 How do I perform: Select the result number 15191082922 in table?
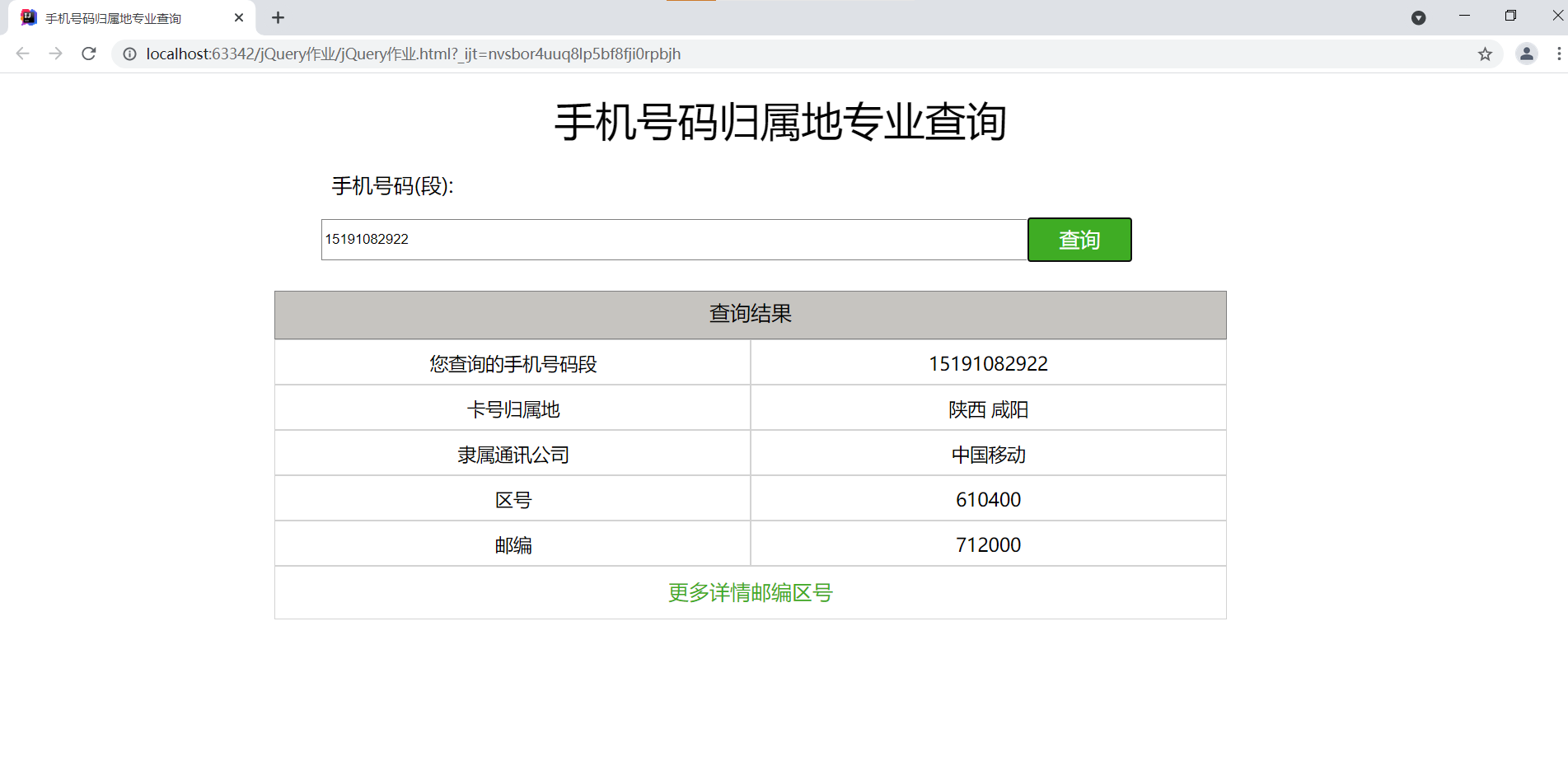(989, 364)
